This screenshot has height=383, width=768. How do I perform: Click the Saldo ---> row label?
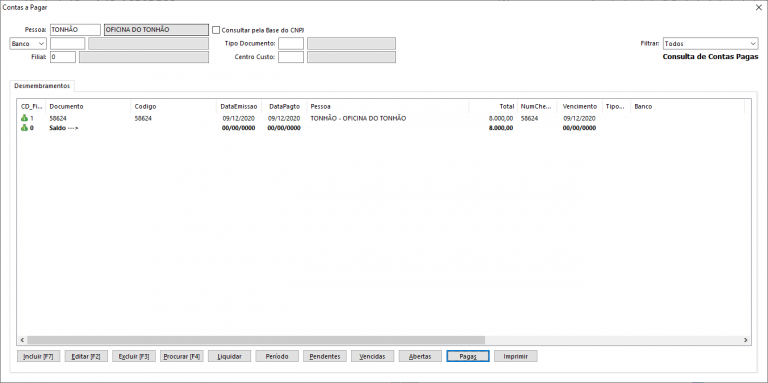coord(64,128)
